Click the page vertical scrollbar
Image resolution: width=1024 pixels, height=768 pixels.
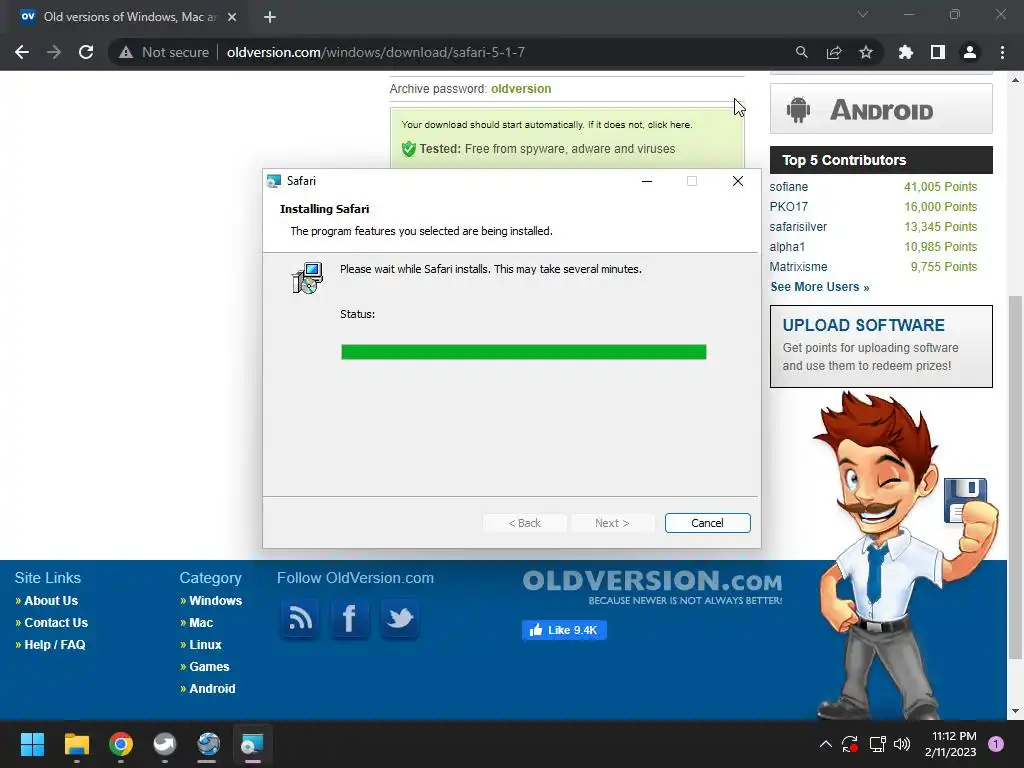tap(1014, 477)
